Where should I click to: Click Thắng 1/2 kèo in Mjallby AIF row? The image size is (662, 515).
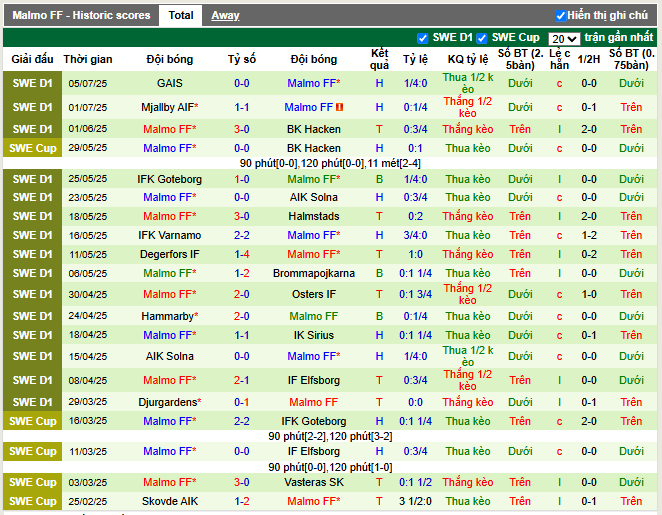468,107
